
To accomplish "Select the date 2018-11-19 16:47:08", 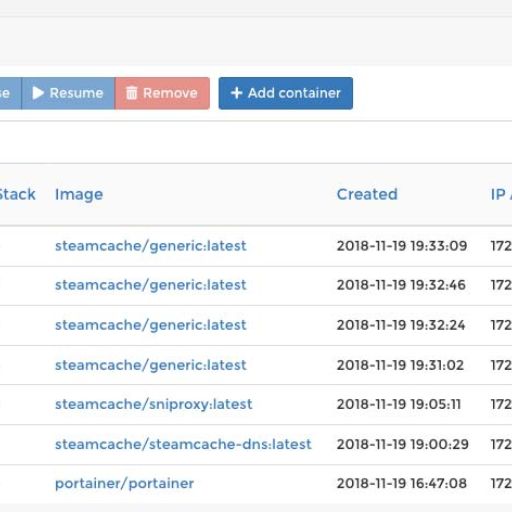I will tap(402, 484).
